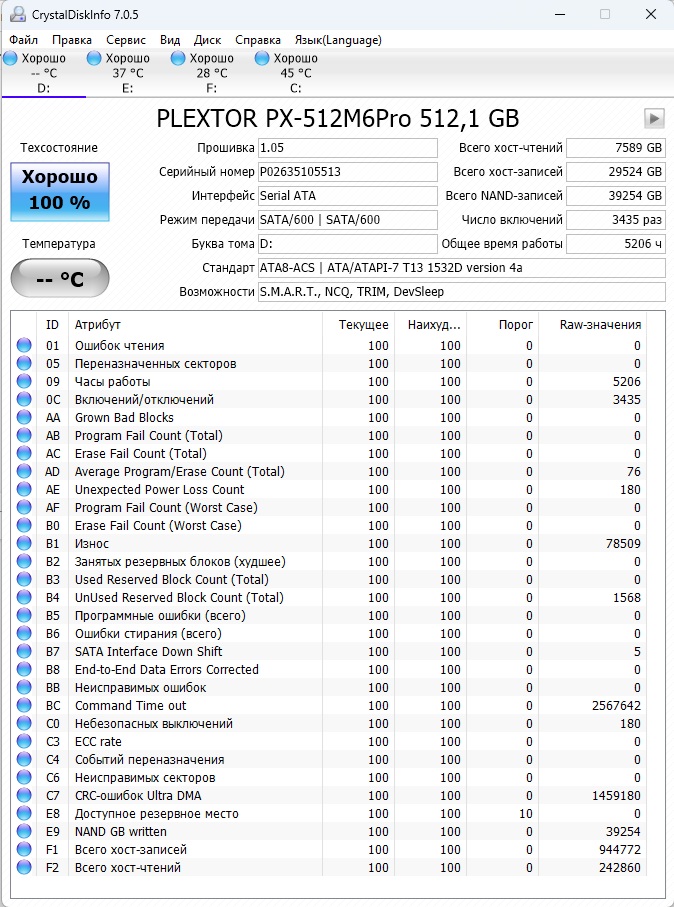This screenshot has width=674, height=907.
Task: Click the next disk arrow button
Action: pyautogui.click(x=654, y=119)
